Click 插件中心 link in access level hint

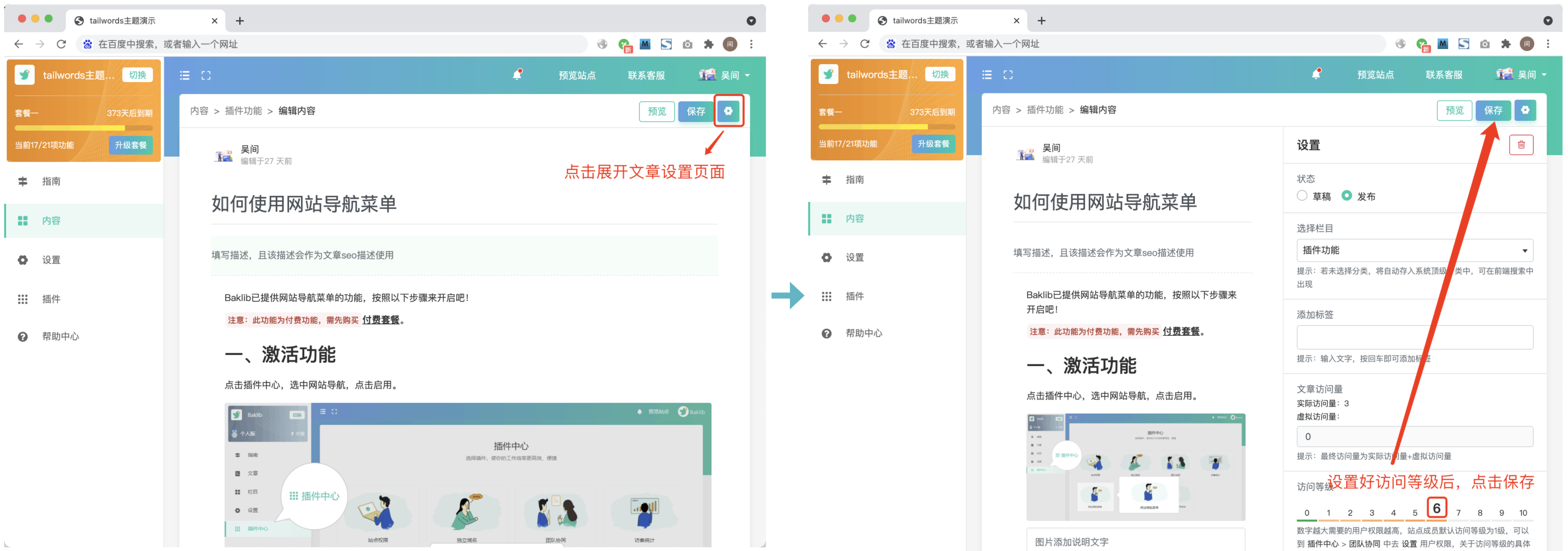coord(1323,544)
